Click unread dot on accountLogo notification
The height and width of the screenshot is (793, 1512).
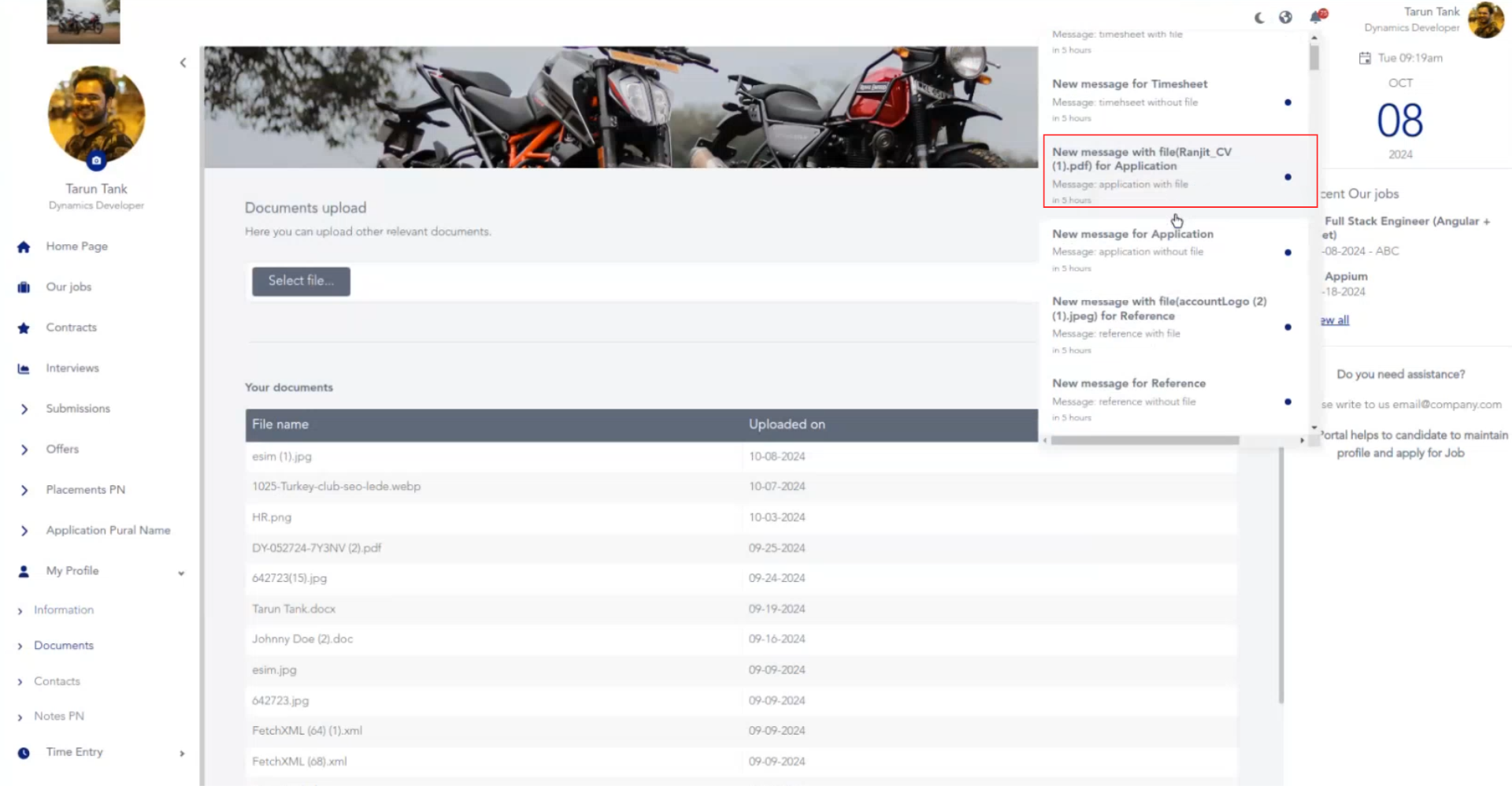[x=1288, y=328]
